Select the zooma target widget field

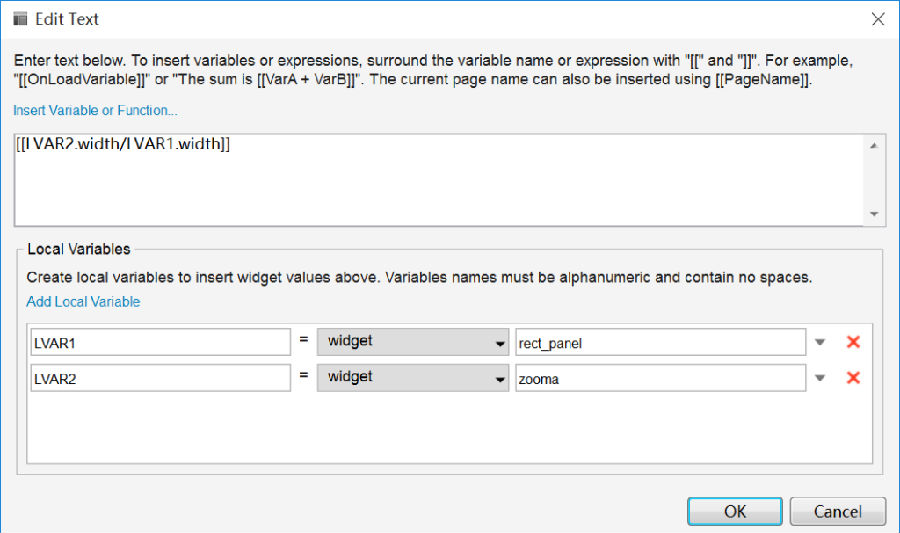click(x=660, y=378)
